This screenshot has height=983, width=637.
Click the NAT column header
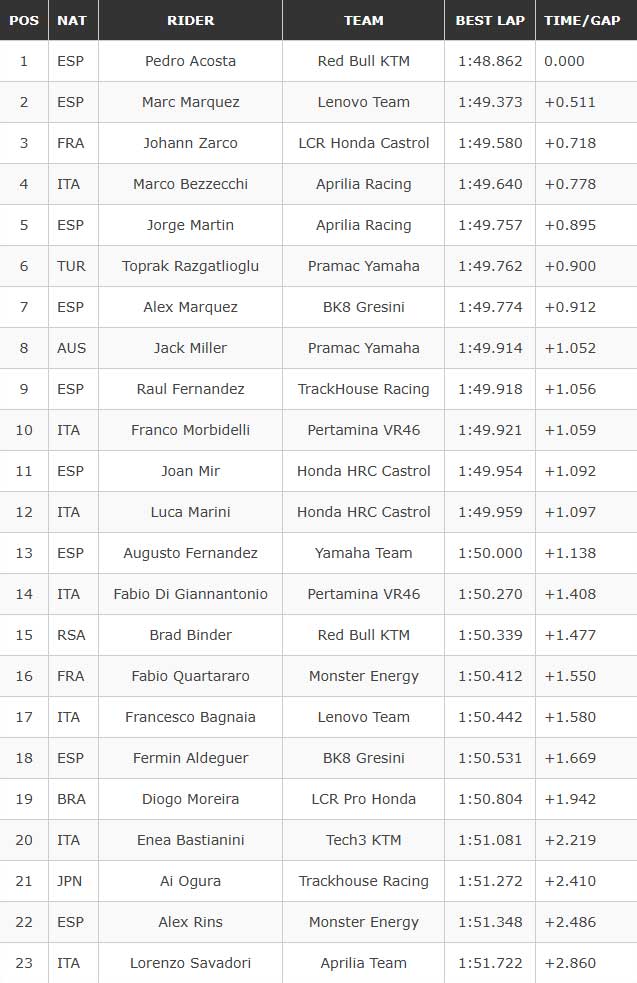72,20
